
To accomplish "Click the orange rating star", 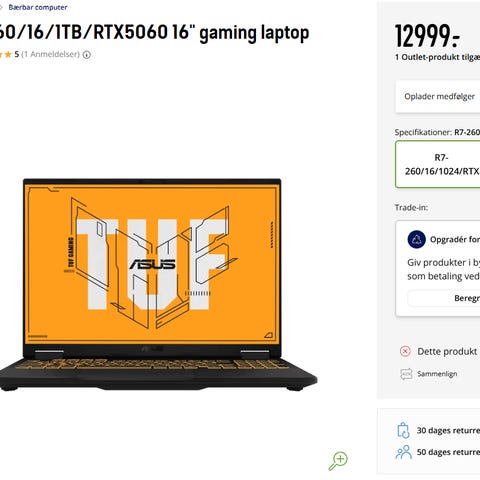I will coord(8,54).
